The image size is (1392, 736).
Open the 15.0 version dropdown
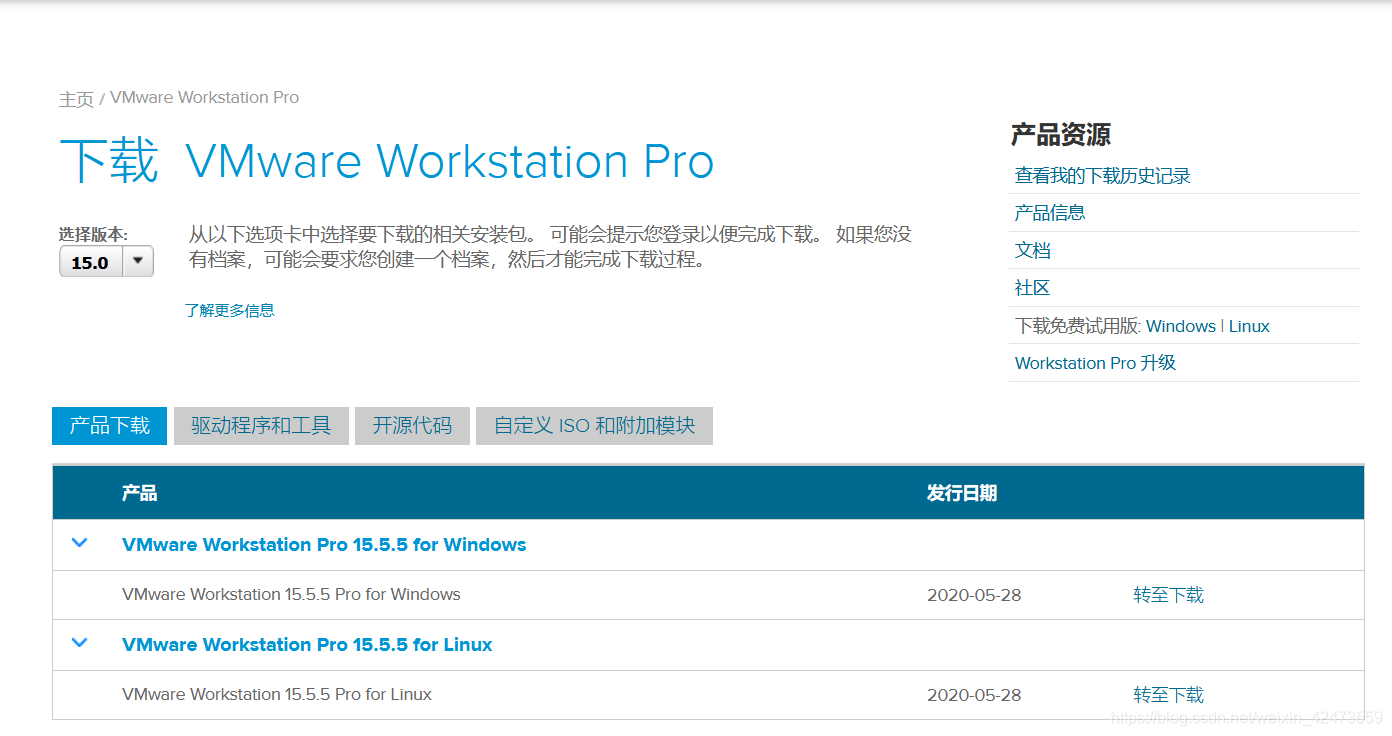point(106,262)
